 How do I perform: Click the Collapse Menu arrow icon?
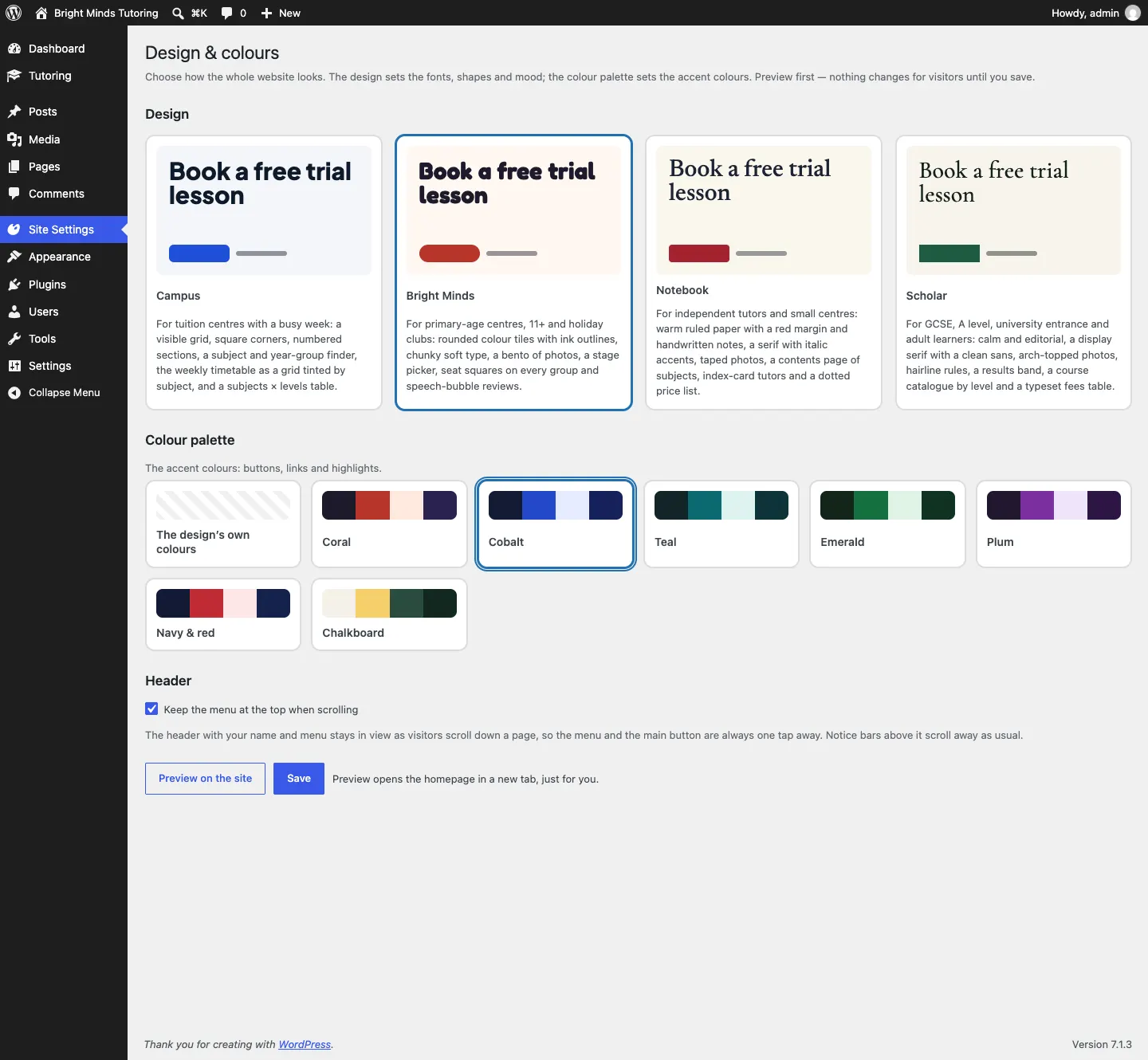[x=14, y=393]
